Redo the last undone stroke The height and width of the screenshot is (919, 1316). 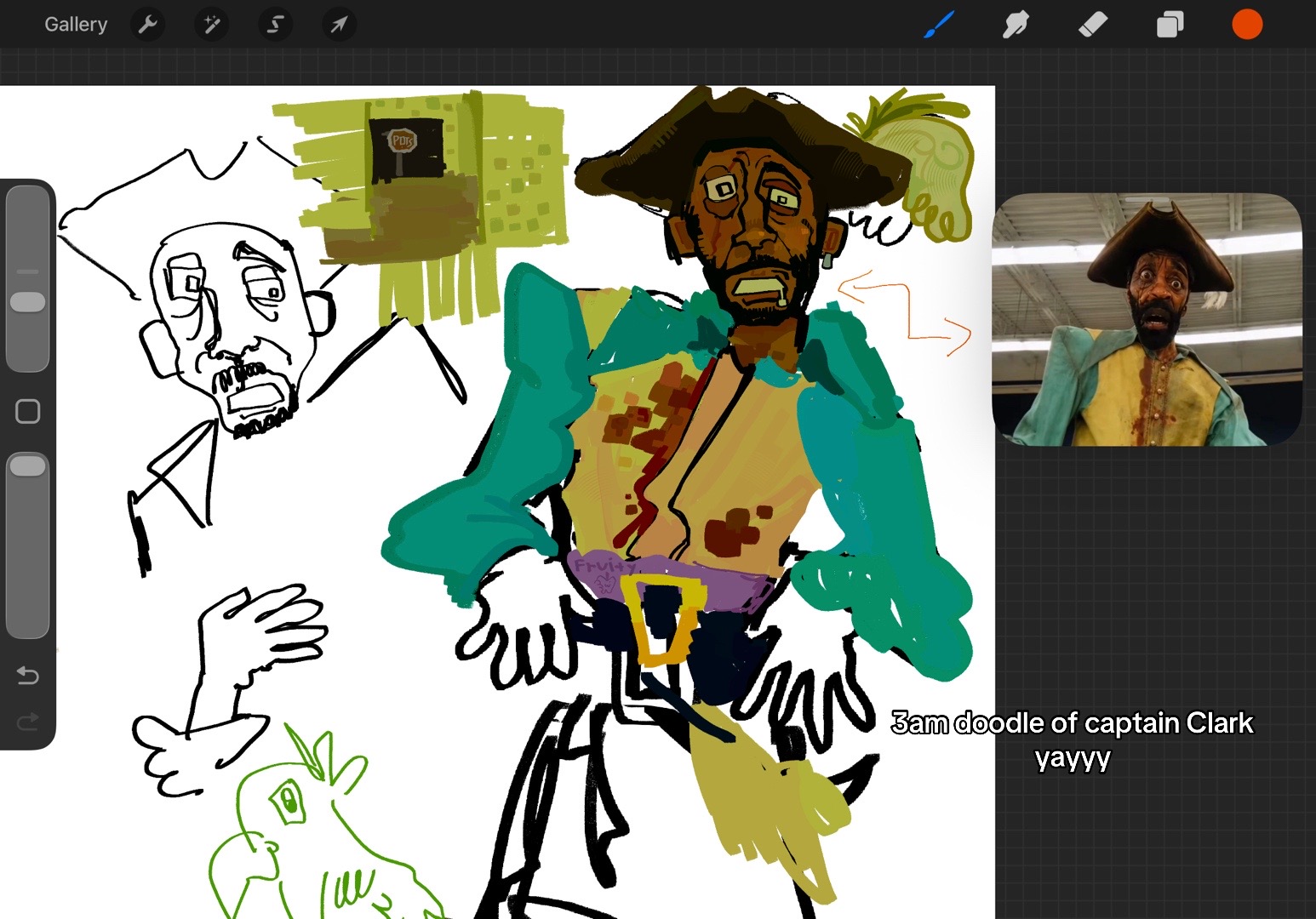(27, 722)
